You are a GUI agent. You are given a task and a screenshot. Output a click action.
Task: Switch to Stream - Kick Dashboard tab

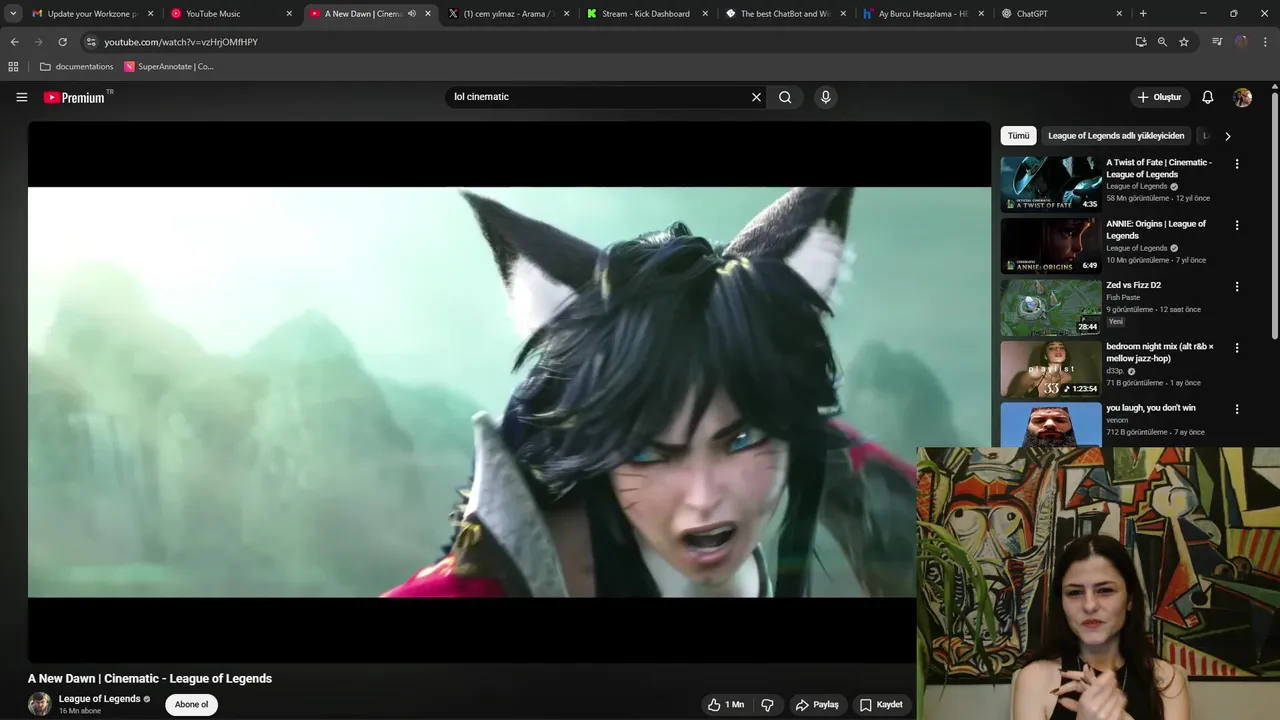pos(647,14)
